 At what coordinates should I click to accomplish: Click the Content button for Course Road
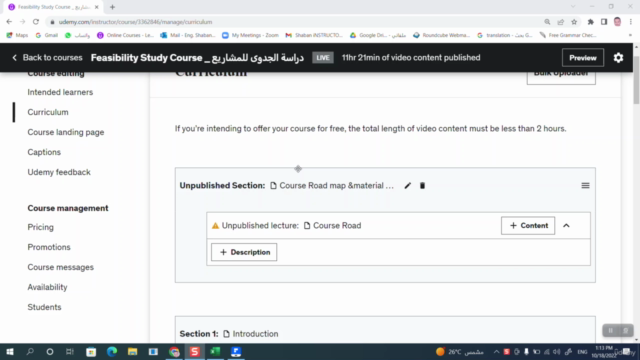click(528, 226)
